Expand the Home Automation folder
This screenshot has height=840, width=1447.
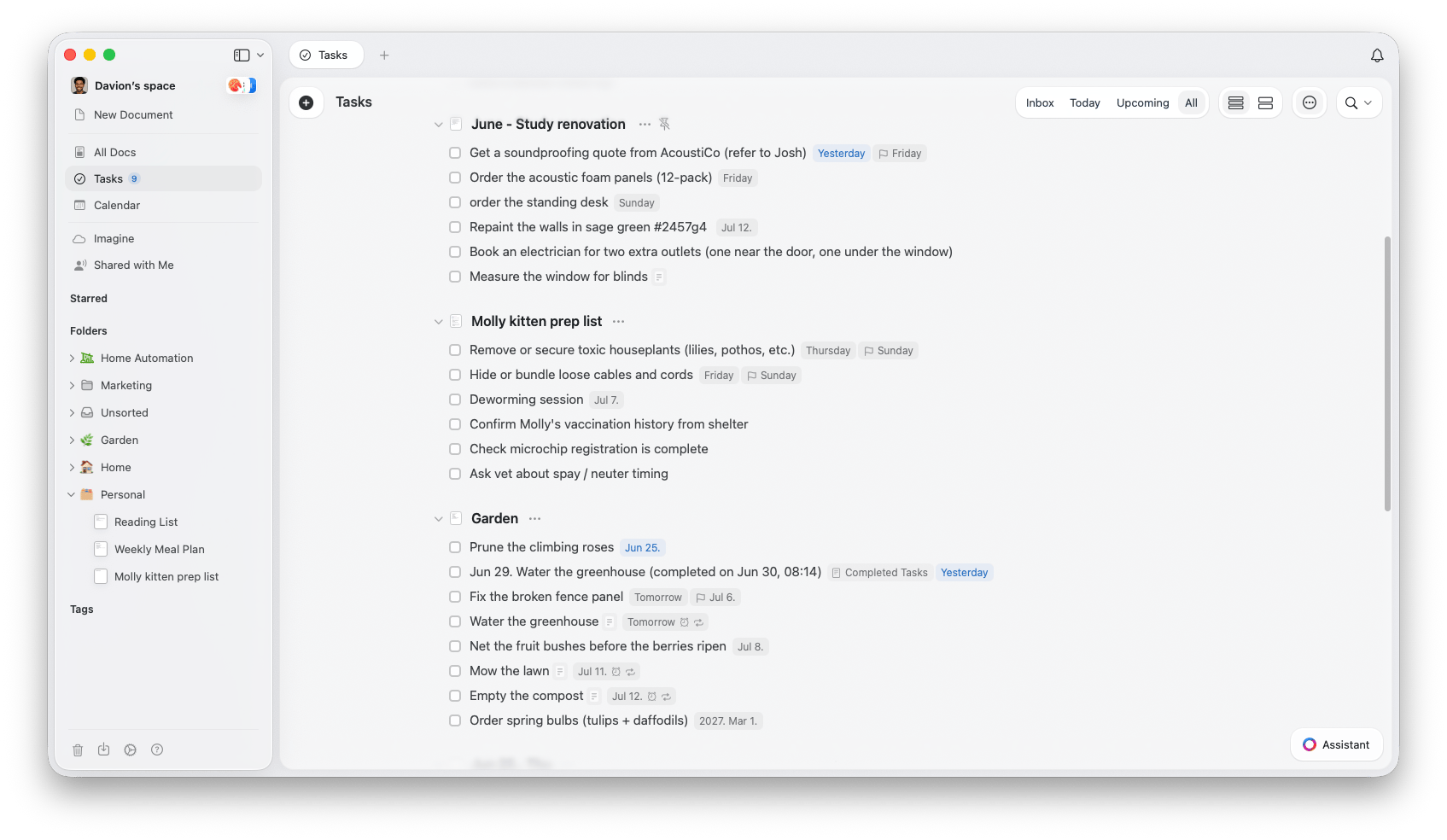pyautogui.click(x=72, y=359)
